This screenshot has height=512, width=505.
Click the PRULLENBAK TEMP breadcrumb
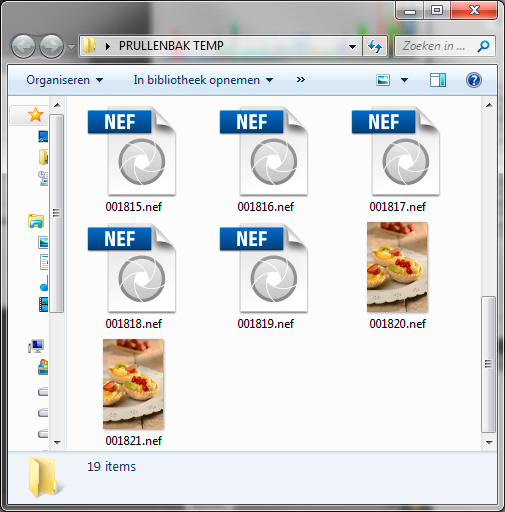pos(171,46)
